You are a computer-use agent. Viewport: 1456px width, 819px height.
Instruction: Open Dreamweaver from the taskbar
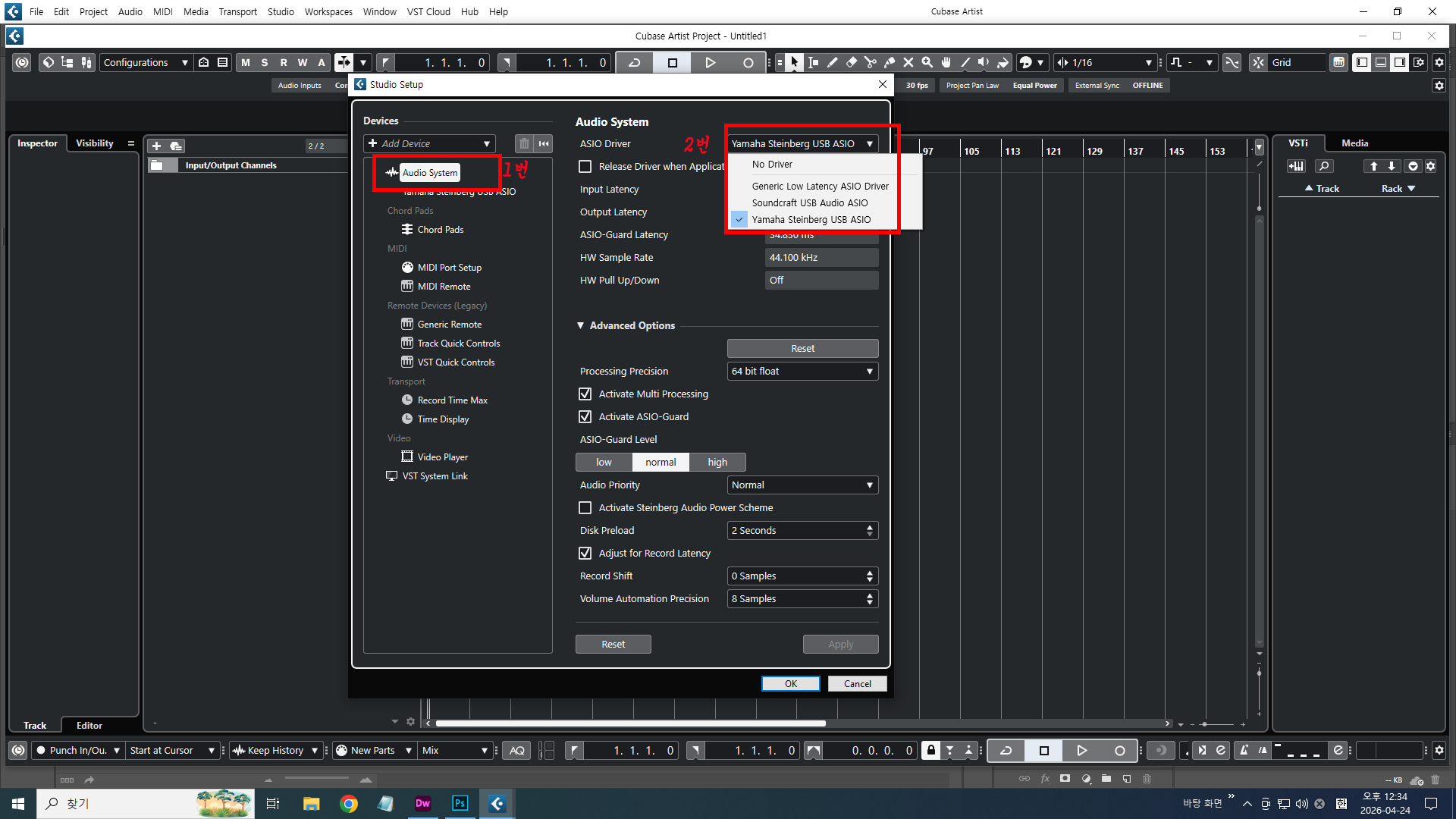pos(423,803)
